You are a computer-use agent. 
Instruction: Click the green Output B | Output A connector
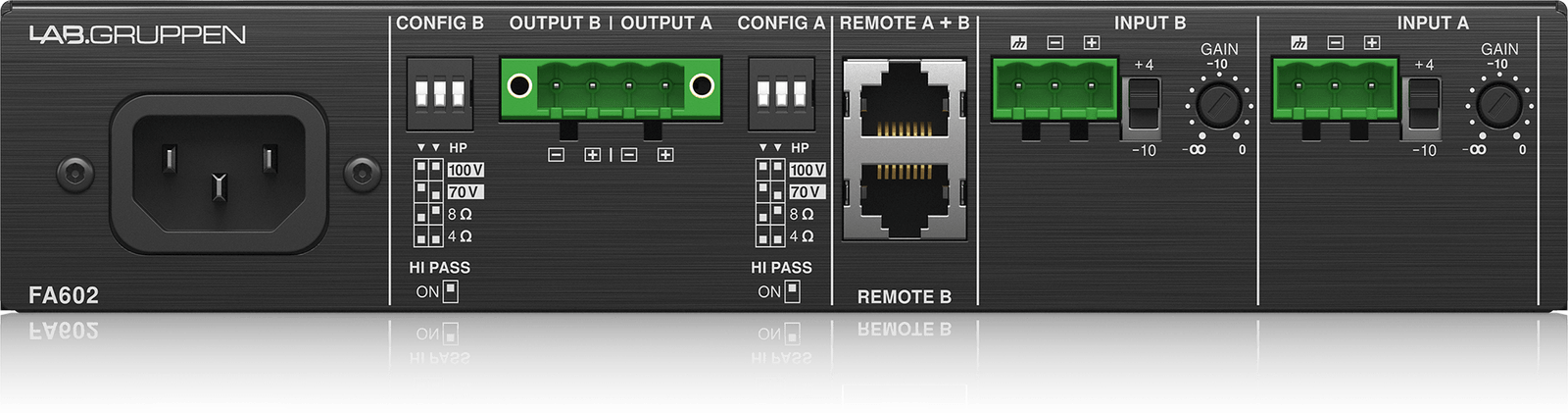(x=611, y=90)
